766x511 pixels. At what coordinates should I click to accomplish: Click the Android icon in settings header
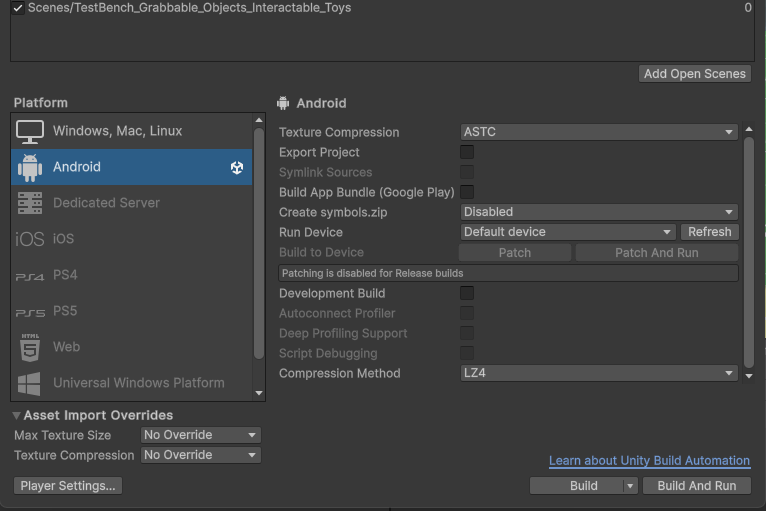point(283,103)
